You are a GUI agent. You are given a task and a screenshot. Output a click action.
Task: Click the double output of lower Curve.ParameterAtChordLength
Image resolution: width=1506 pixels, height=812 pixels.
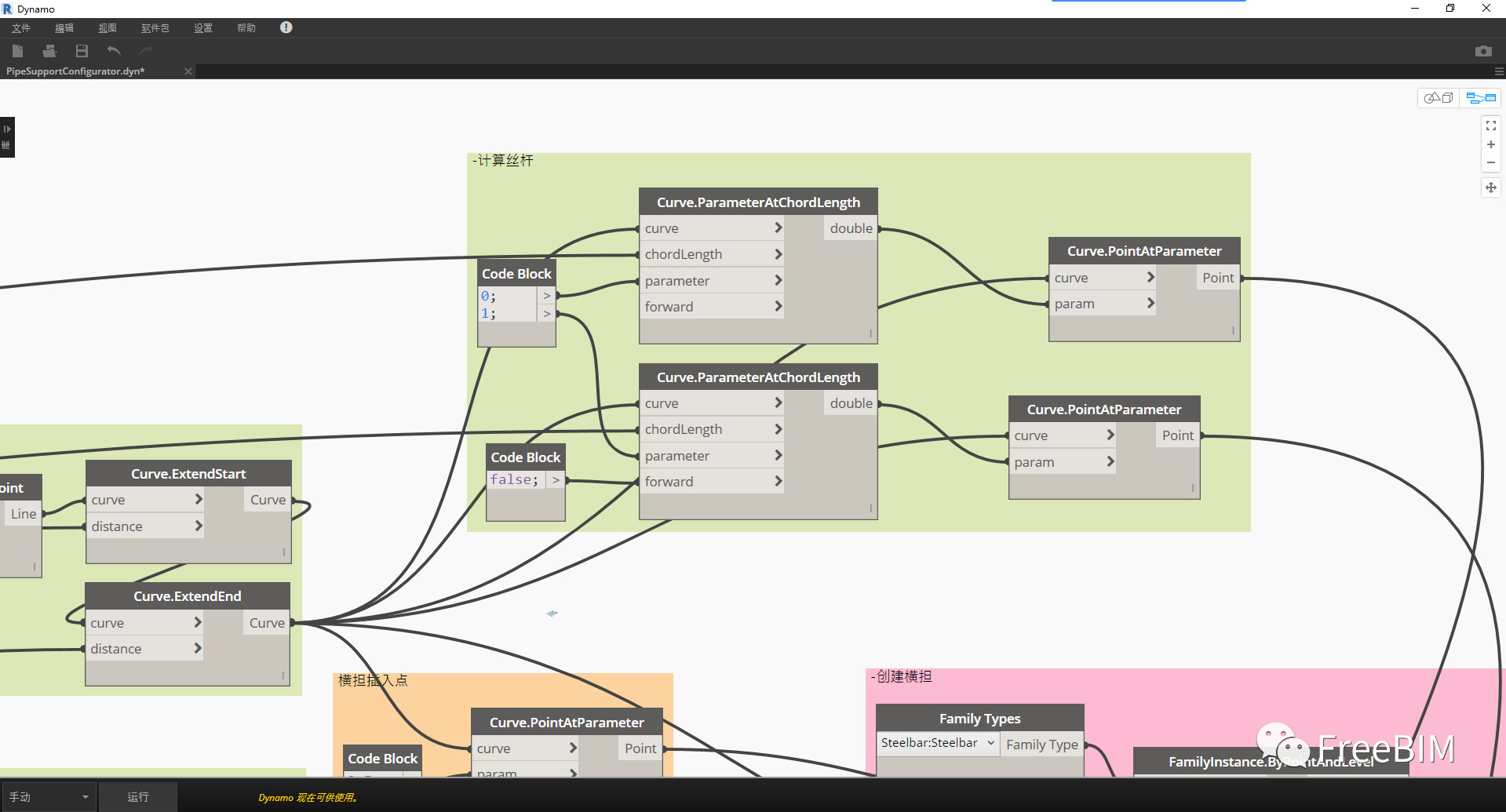click(851, 403)
